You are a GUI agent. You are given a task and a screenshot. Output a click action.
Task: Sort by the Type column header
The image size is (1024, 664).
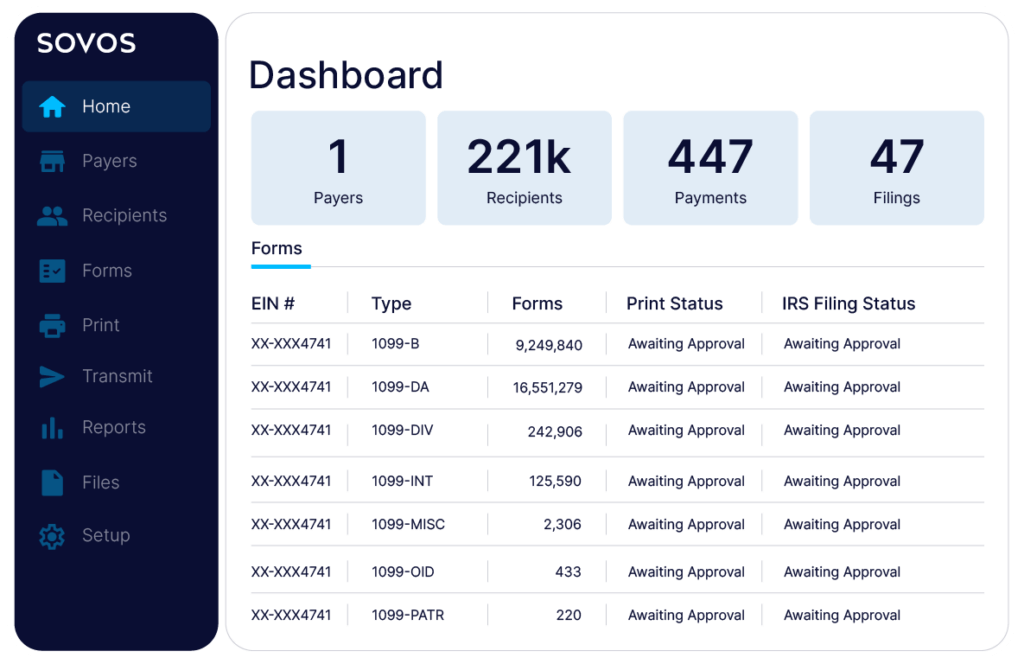pyautogui.click(x=391, y=304)
